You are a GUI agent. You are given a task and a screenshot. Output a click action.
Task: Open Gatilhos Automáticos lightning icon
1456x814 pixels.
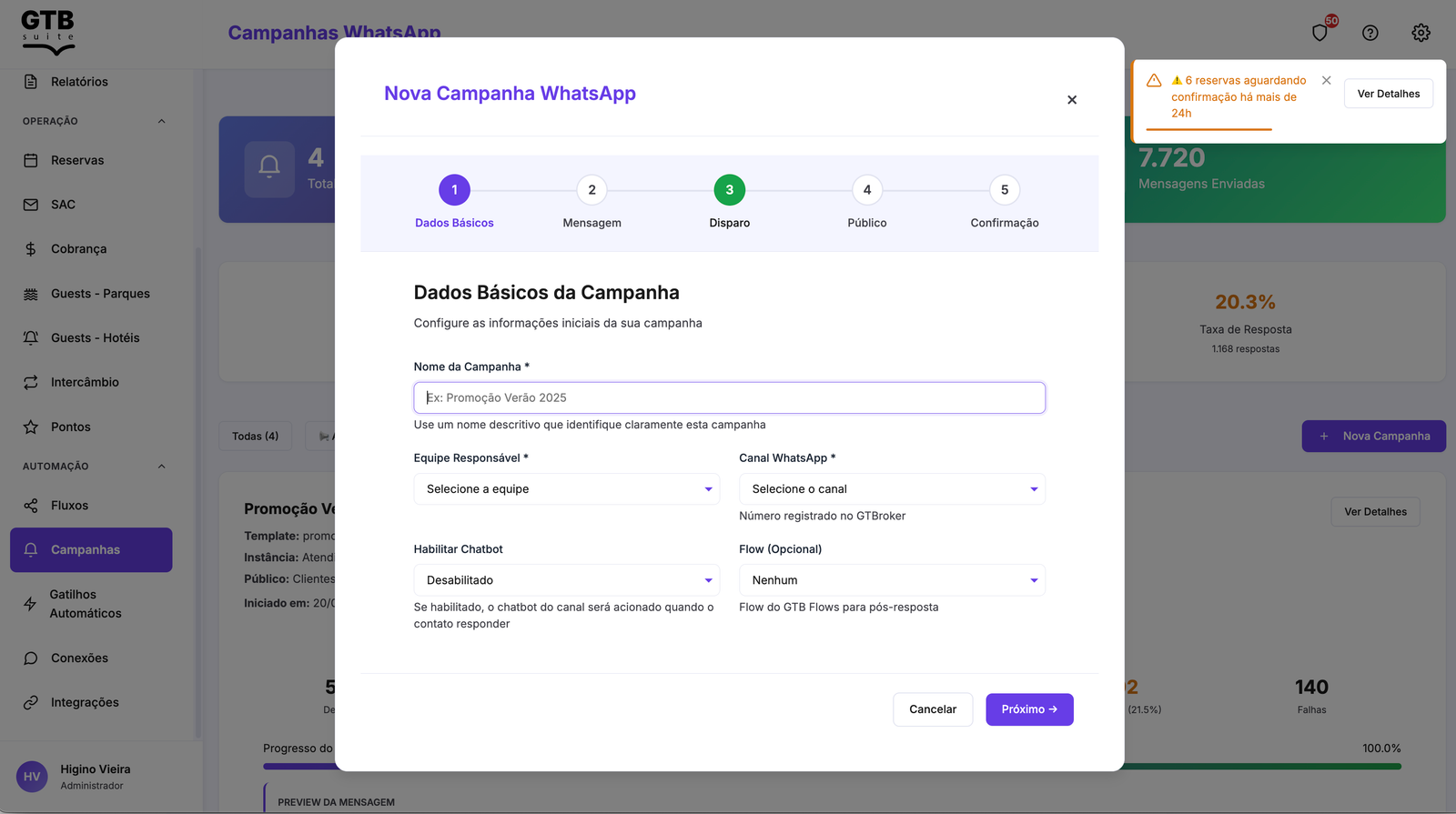tap(30, 604)
